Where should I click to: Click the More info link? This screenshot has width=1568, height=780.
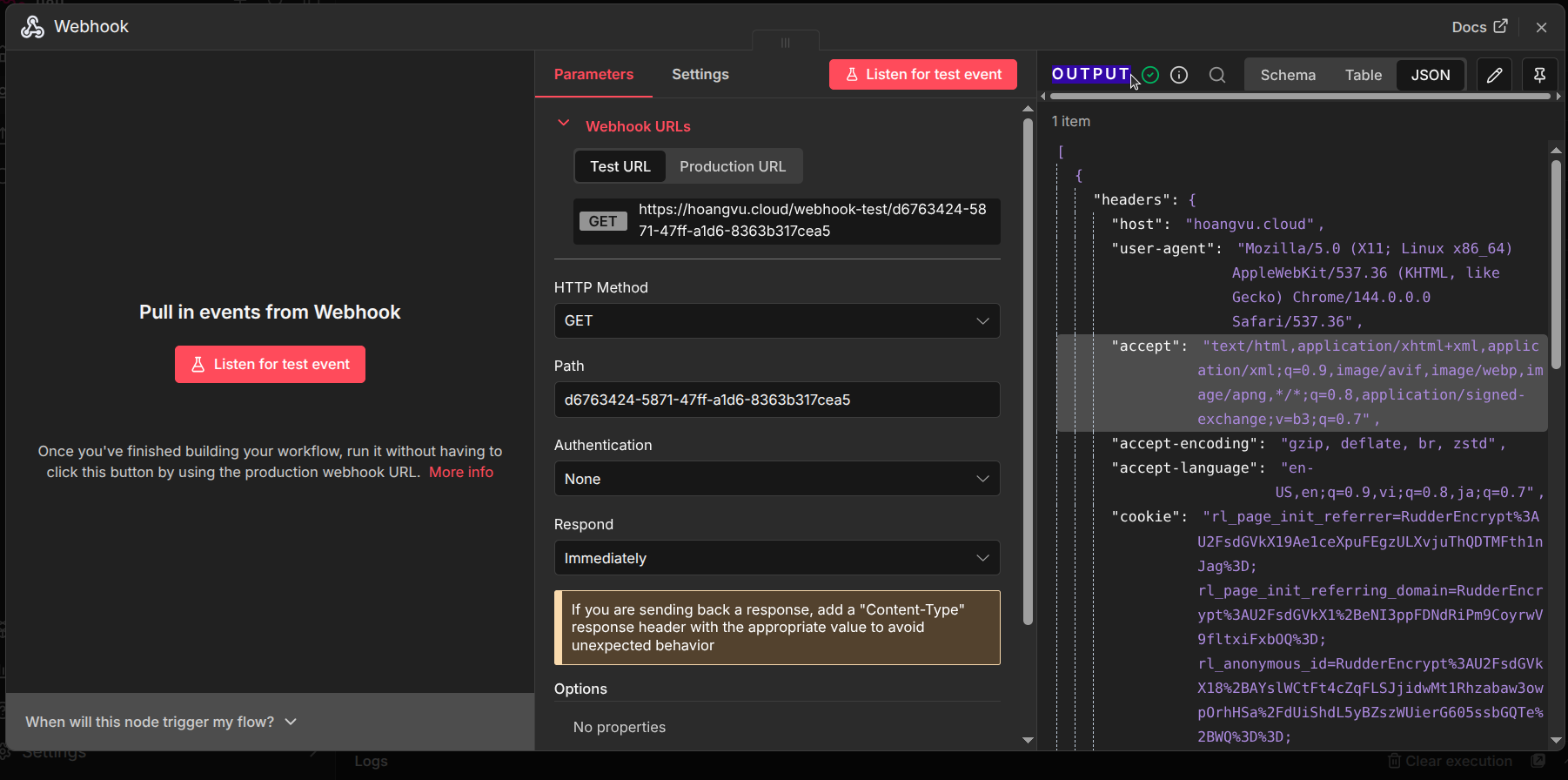460,472
